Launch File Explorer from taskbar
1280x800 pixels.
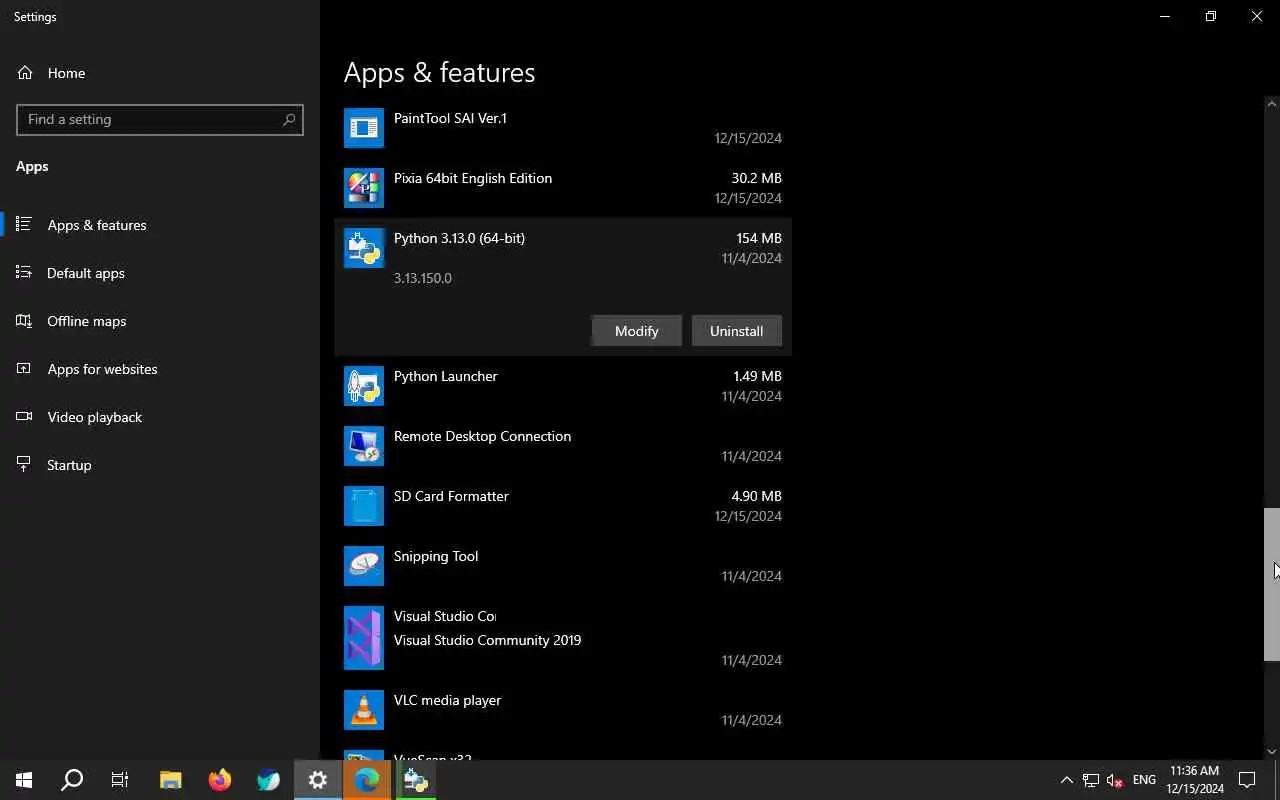(x=171, y=780)
